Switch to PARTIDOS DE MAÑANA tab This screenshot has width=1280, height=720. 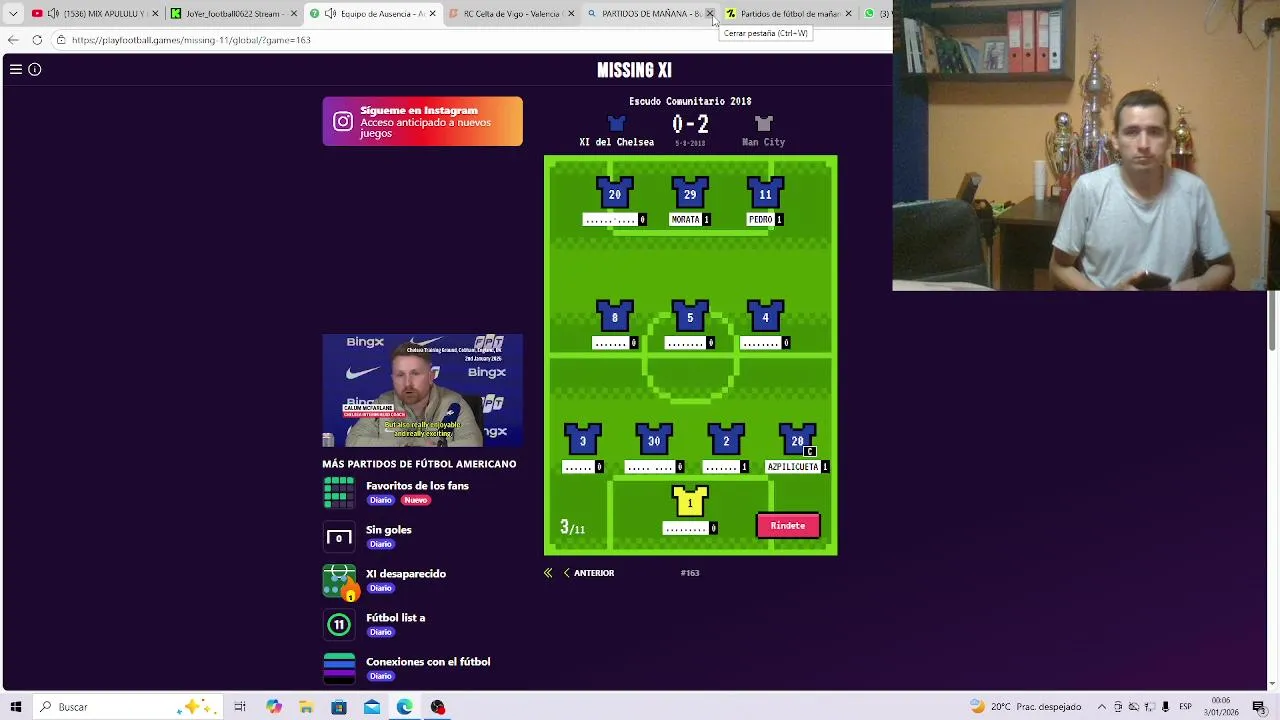[650, 14]
